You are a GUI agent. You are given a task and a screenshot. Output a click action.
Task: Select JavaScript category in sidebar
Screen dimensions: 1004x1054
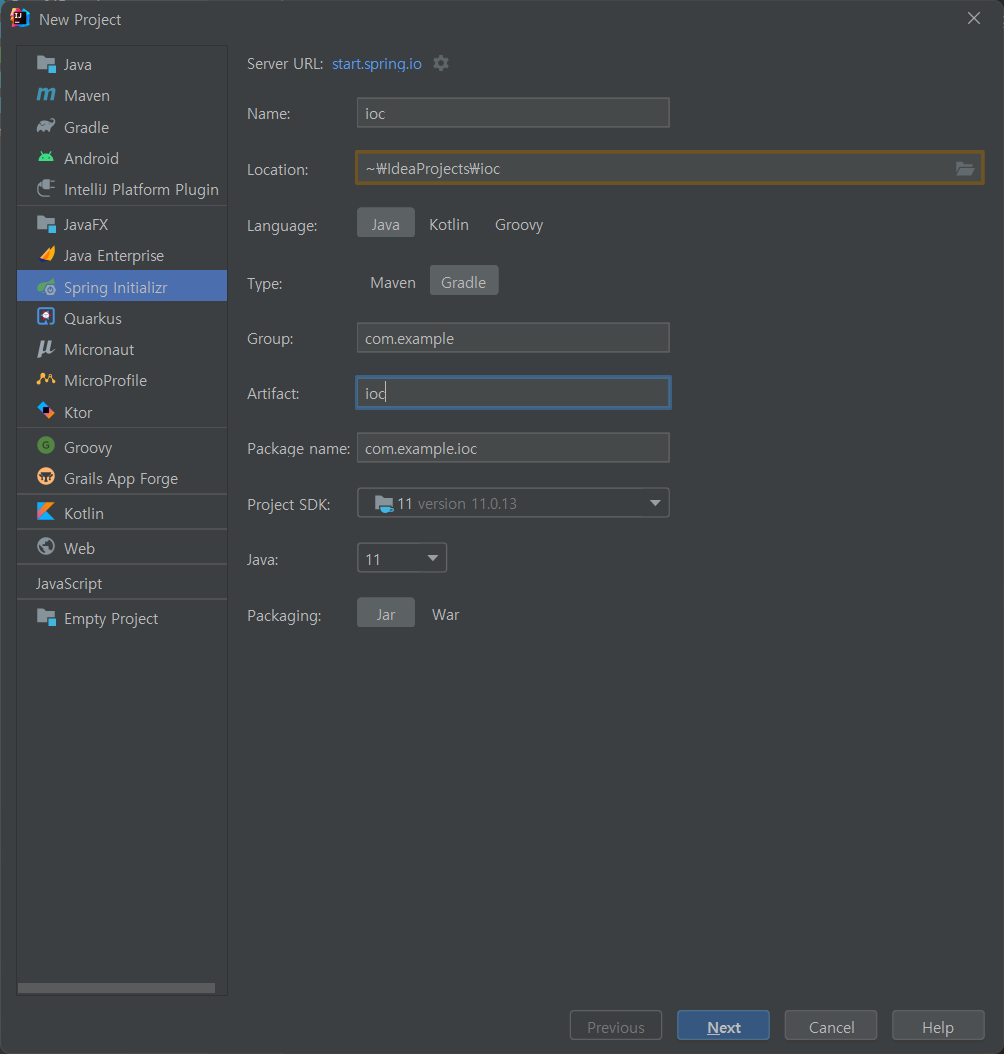[69, 583]
